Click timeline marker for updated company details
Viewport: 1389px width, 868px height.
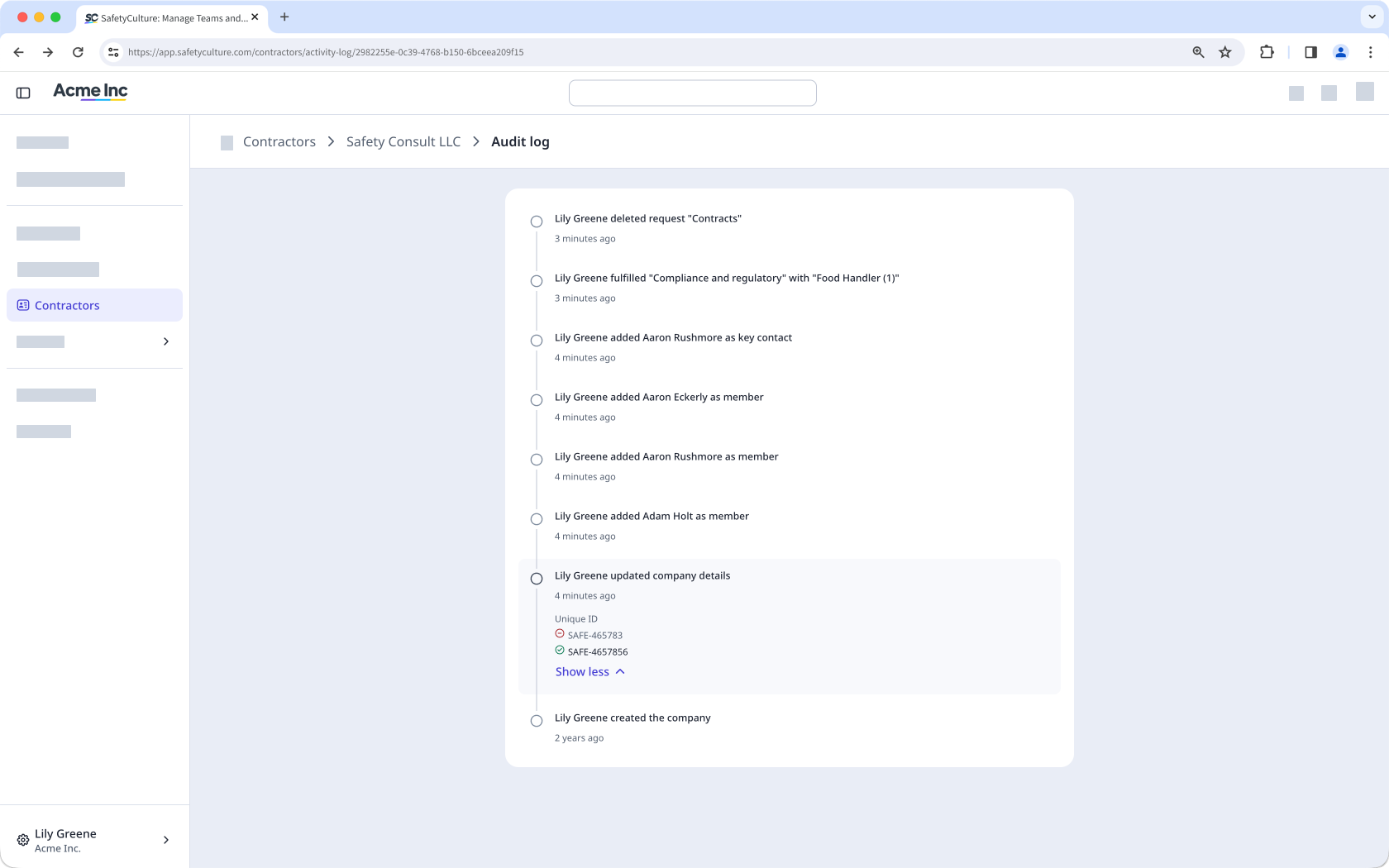pyautogui.click(x=537, y=579)
